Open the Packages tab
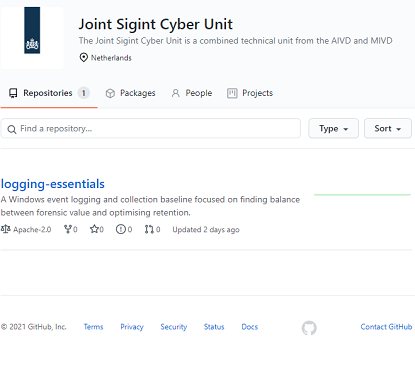 (x=130, y=93)
